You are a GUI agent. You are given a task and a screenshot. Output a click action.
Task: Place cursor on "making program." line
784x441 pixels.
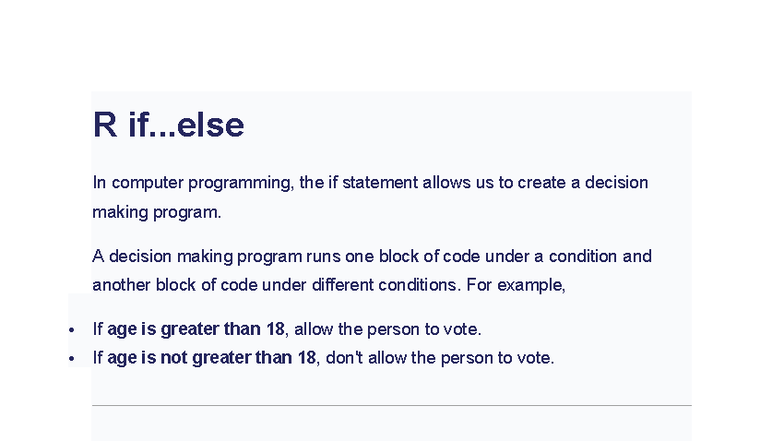(x=156, y=212)
